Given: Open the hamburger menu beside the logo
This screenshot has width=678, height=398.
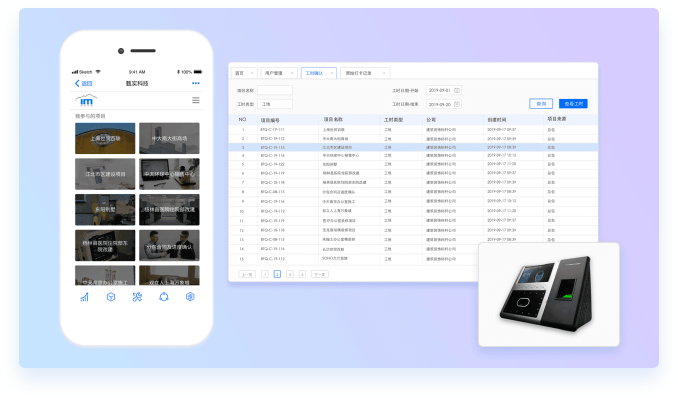Looking at the screenshot, I should point(196,100).
